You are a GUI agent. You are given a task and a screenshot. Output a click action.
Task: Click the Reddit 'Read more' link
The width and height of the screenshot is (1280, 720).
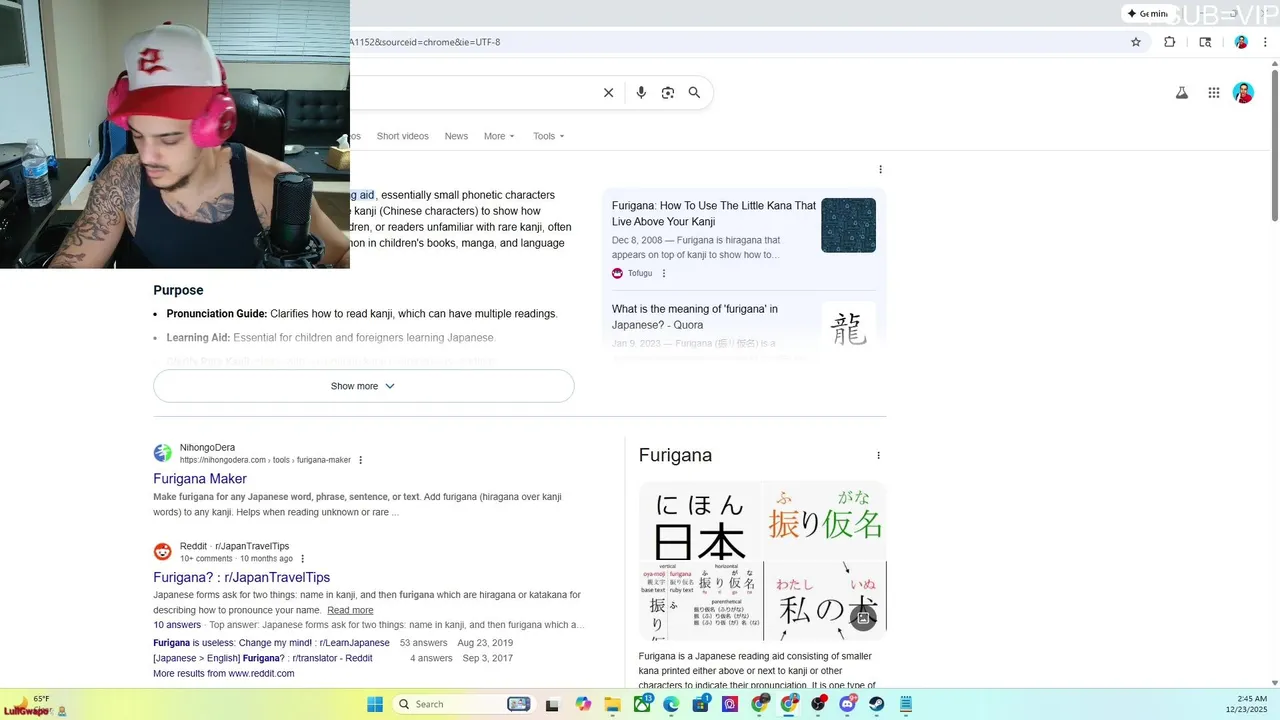pyautogui.click(x=350, y=610)
